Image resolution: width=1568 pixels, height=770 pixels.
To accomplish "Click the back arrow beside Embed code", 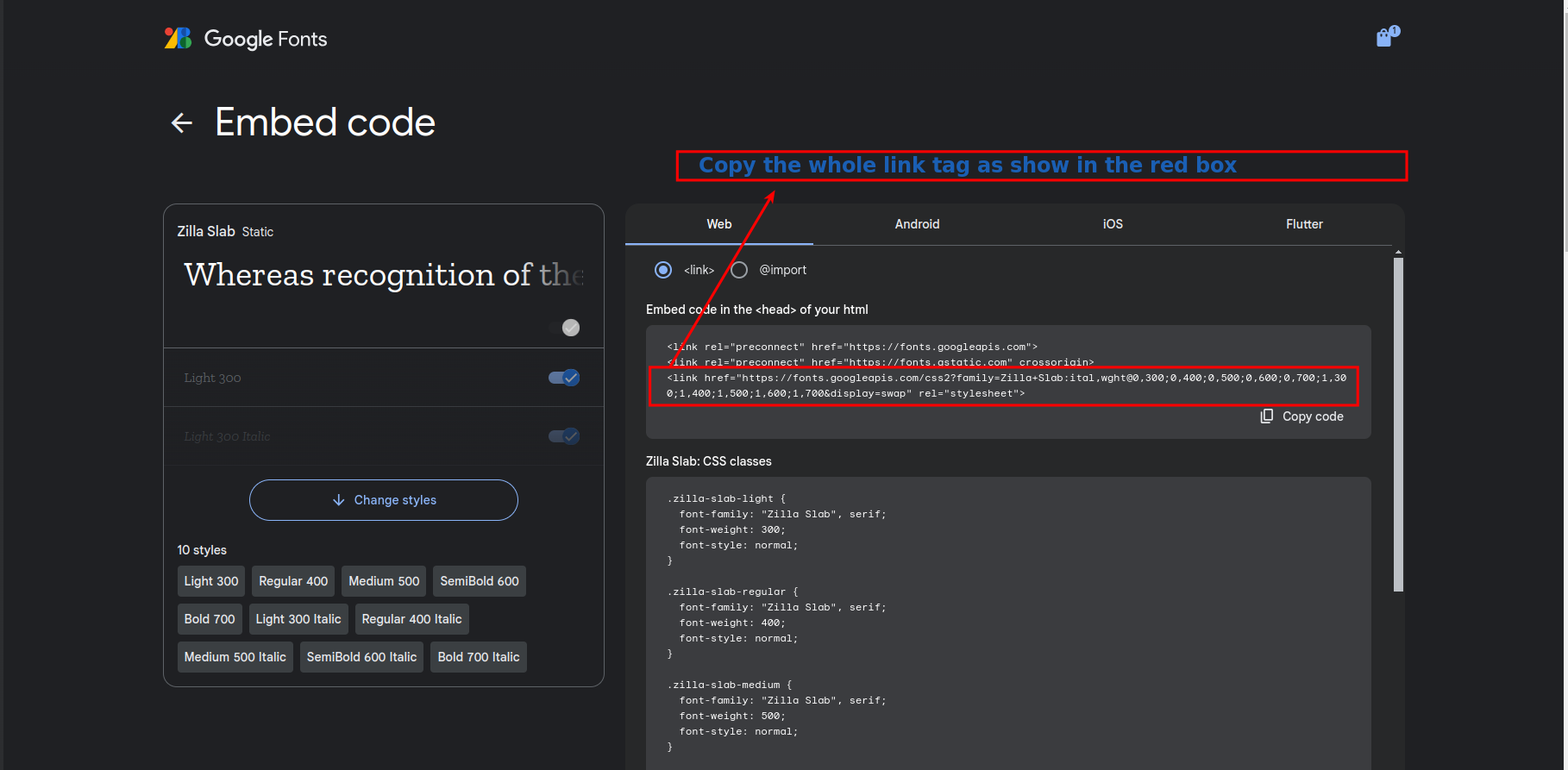I will click(x=182, y=123).
